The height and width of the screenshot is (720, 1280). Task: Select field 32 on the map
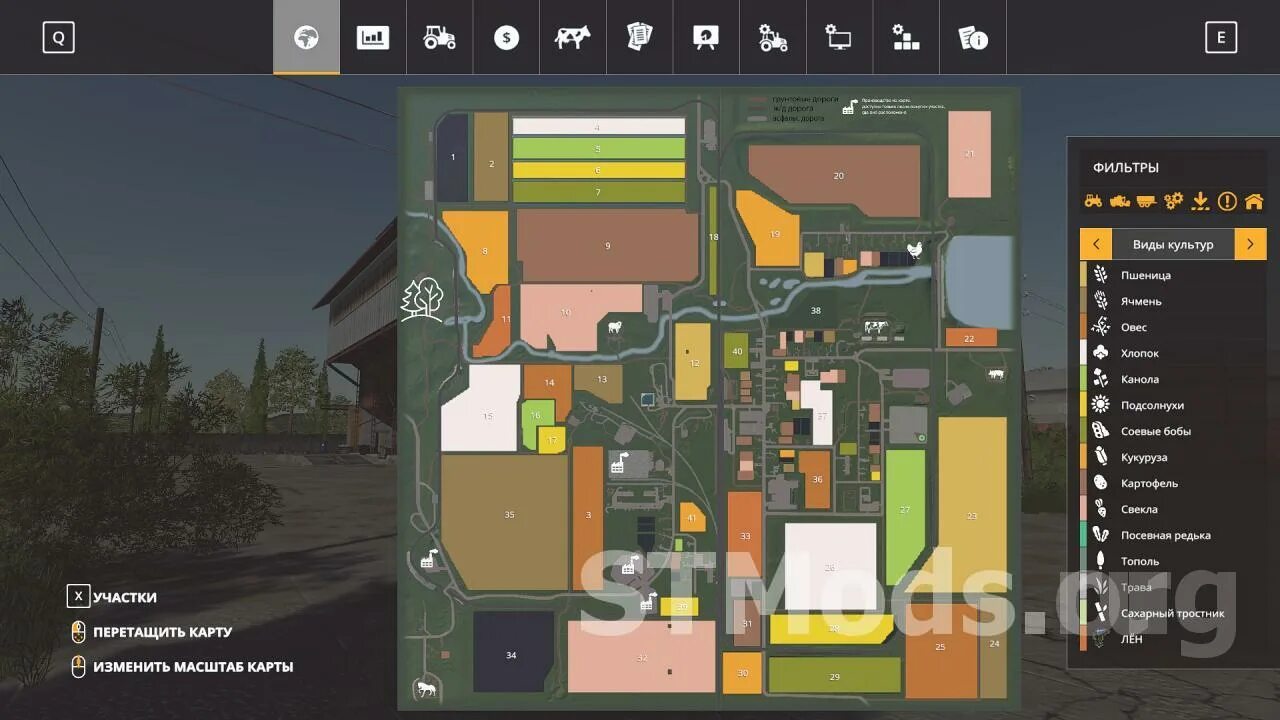tap(642, 656)
